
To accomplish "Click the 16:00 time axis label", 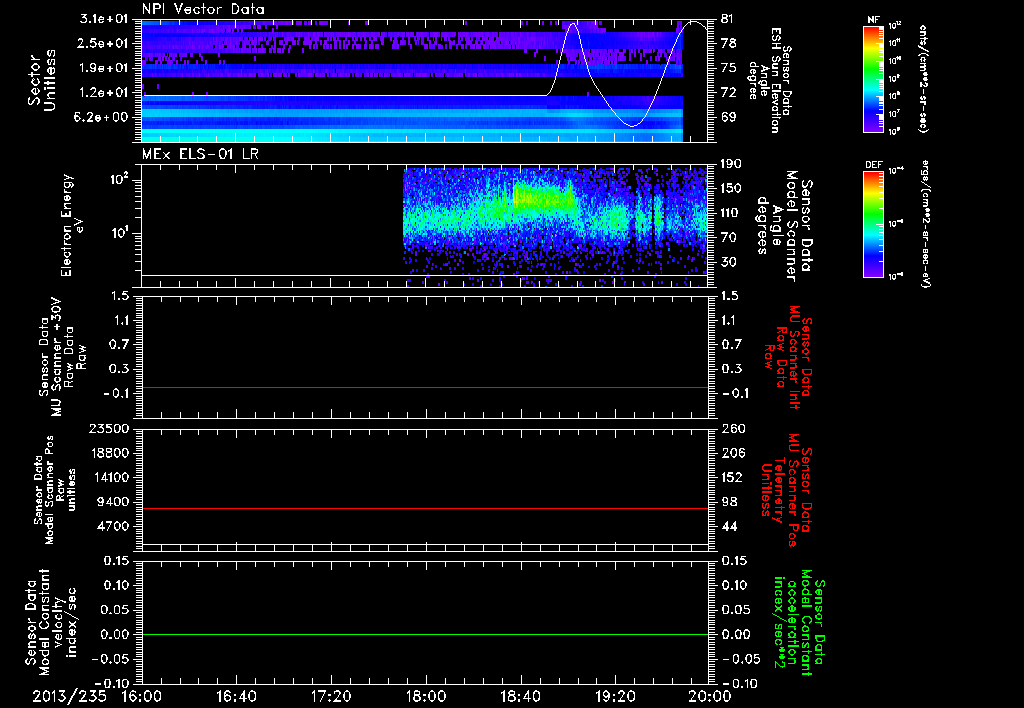I will 142,696.
